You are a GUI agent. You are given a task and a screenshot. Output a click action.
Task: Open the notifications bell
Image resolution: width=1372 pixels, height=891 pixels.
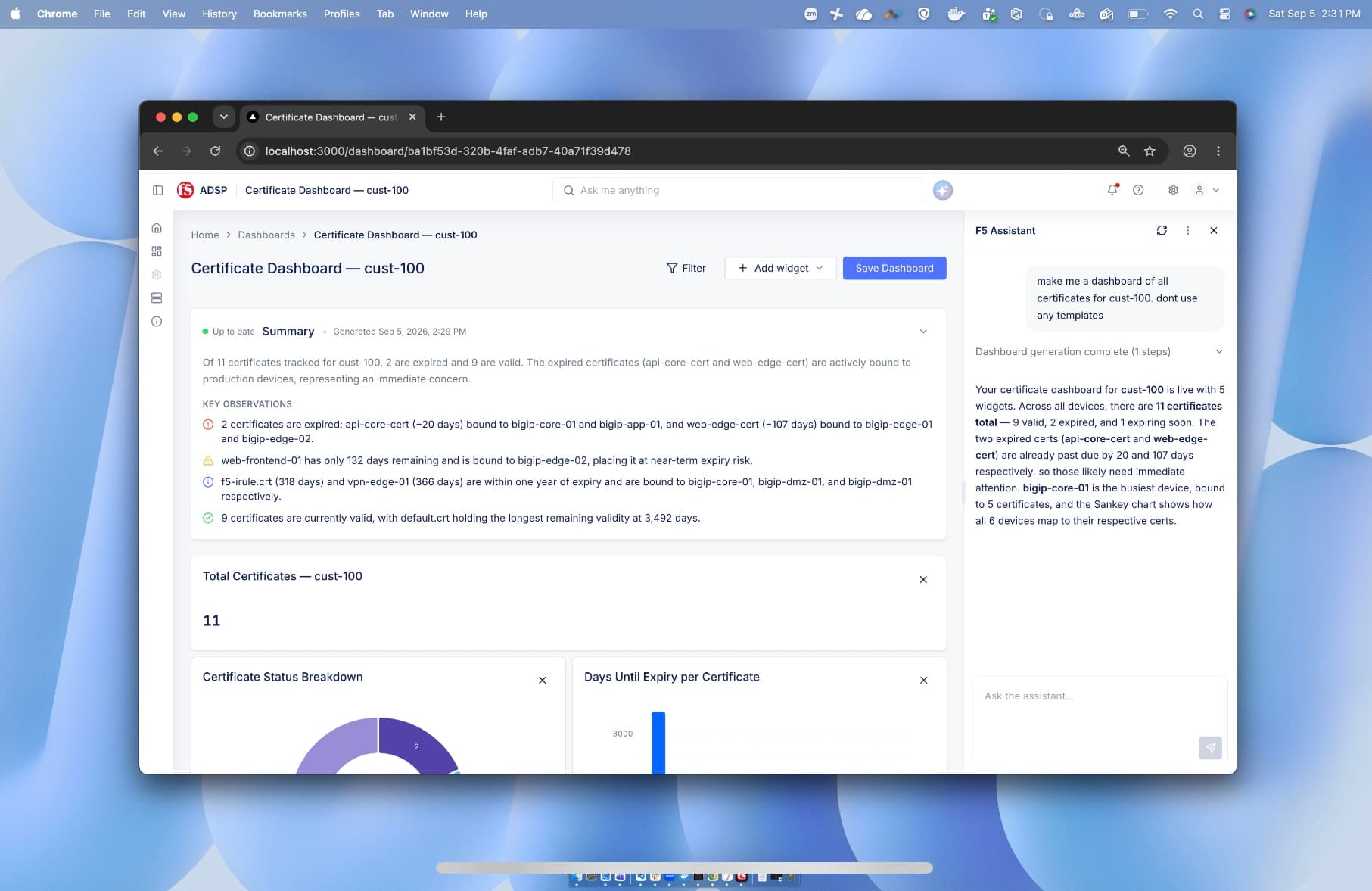click(x=1112, y=190)
